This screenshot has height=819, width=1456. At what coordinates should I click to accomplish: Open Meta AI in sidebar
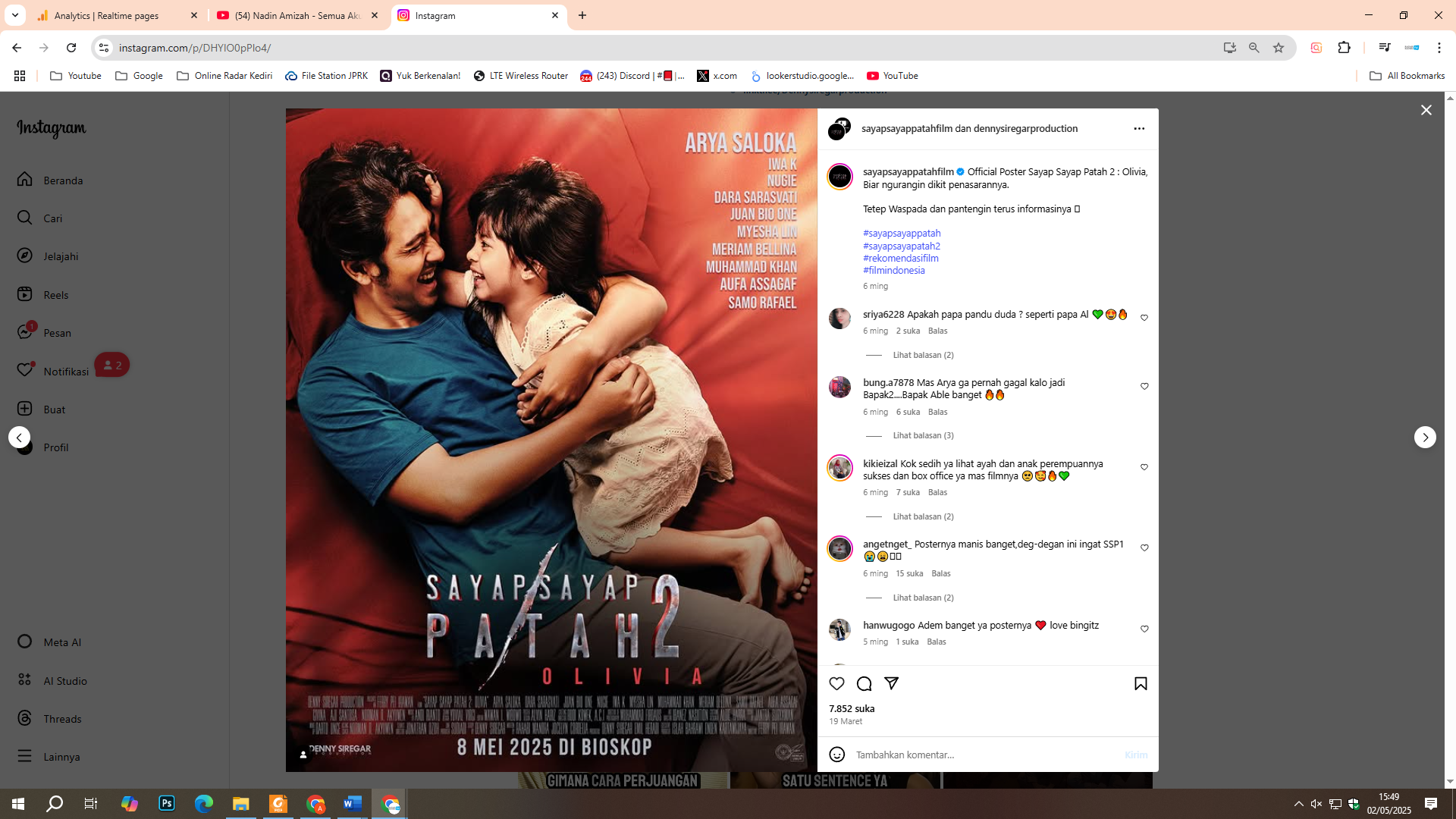[x=49, y=642]
